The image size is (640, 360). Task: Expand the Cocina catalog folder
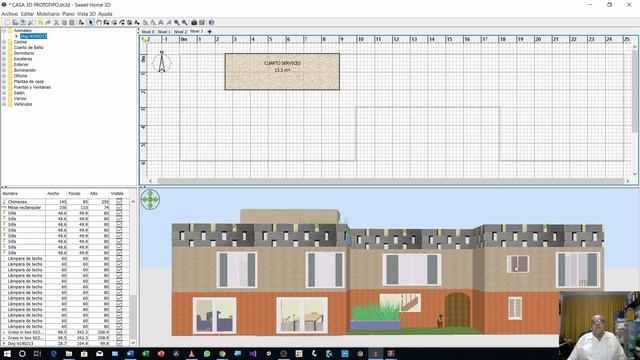(x=4, y=42)
